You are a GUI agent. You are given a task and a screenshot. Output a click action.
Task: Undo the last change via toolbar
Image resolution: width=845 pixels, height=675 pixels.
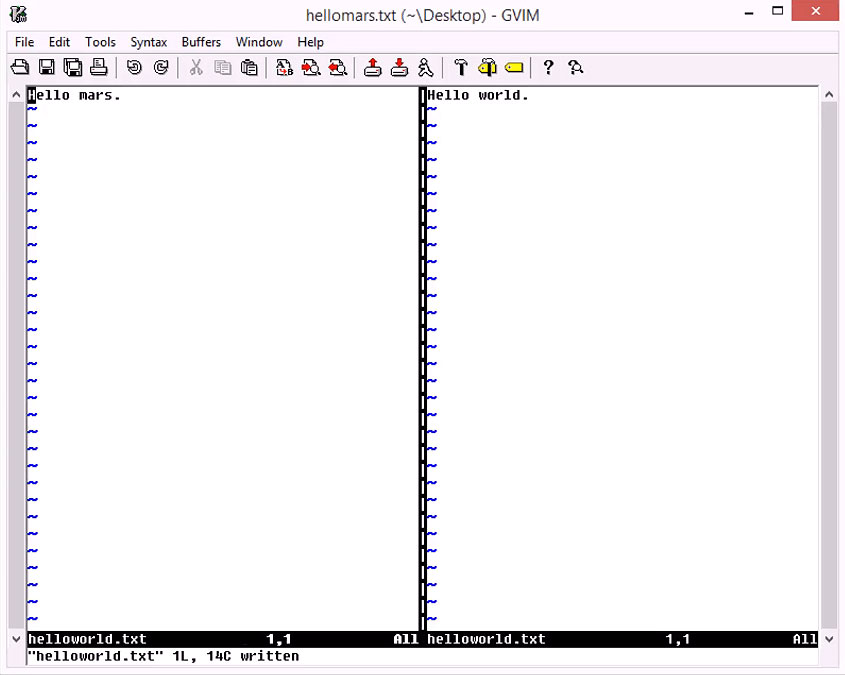point(134,68)
